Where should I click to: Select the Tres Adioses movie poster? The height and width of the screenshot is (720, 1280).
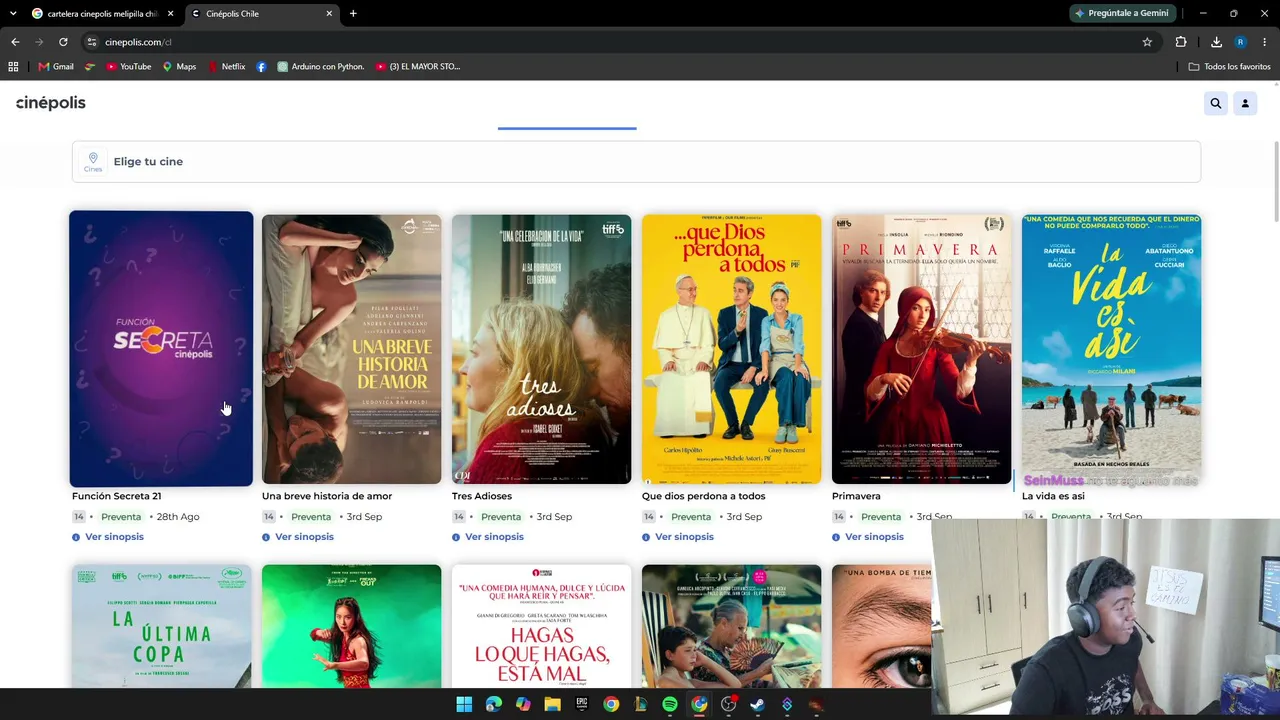(541, 349)
